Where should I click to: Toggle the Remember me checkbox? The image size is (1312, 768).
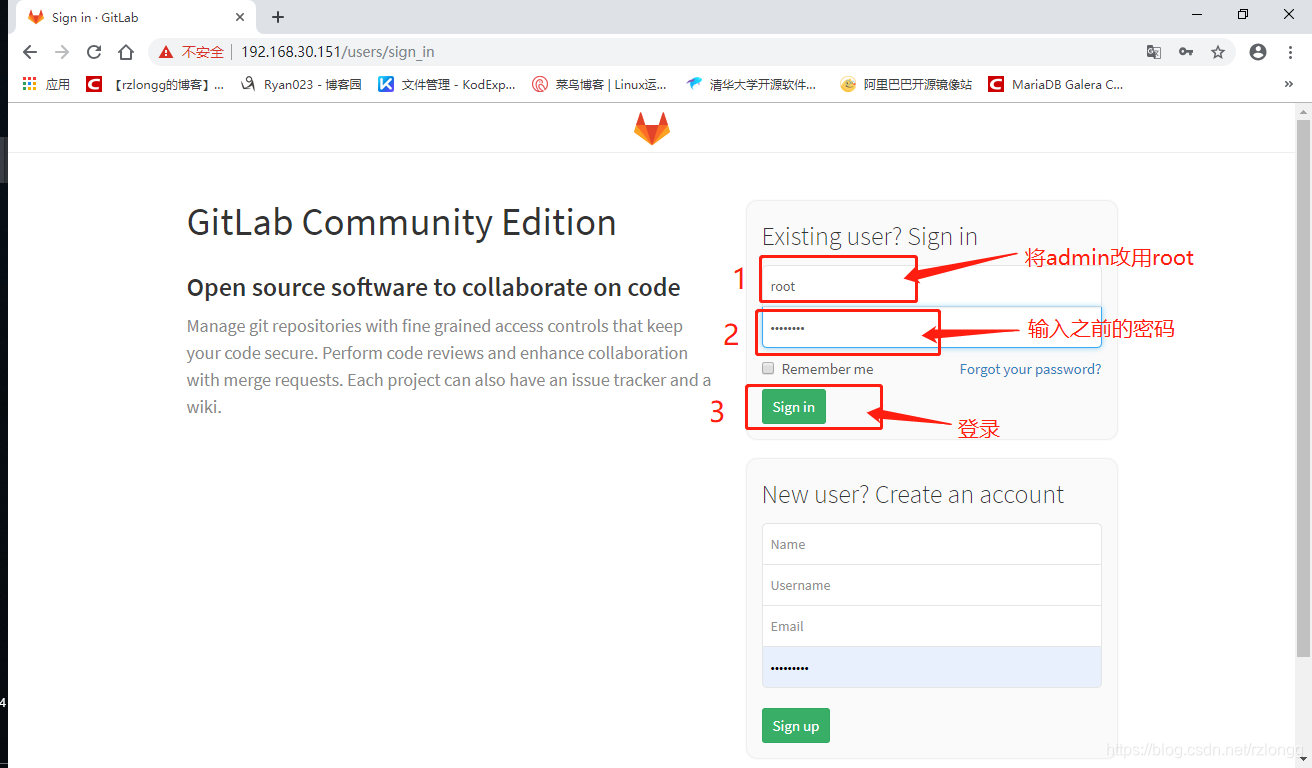(768, 368)
